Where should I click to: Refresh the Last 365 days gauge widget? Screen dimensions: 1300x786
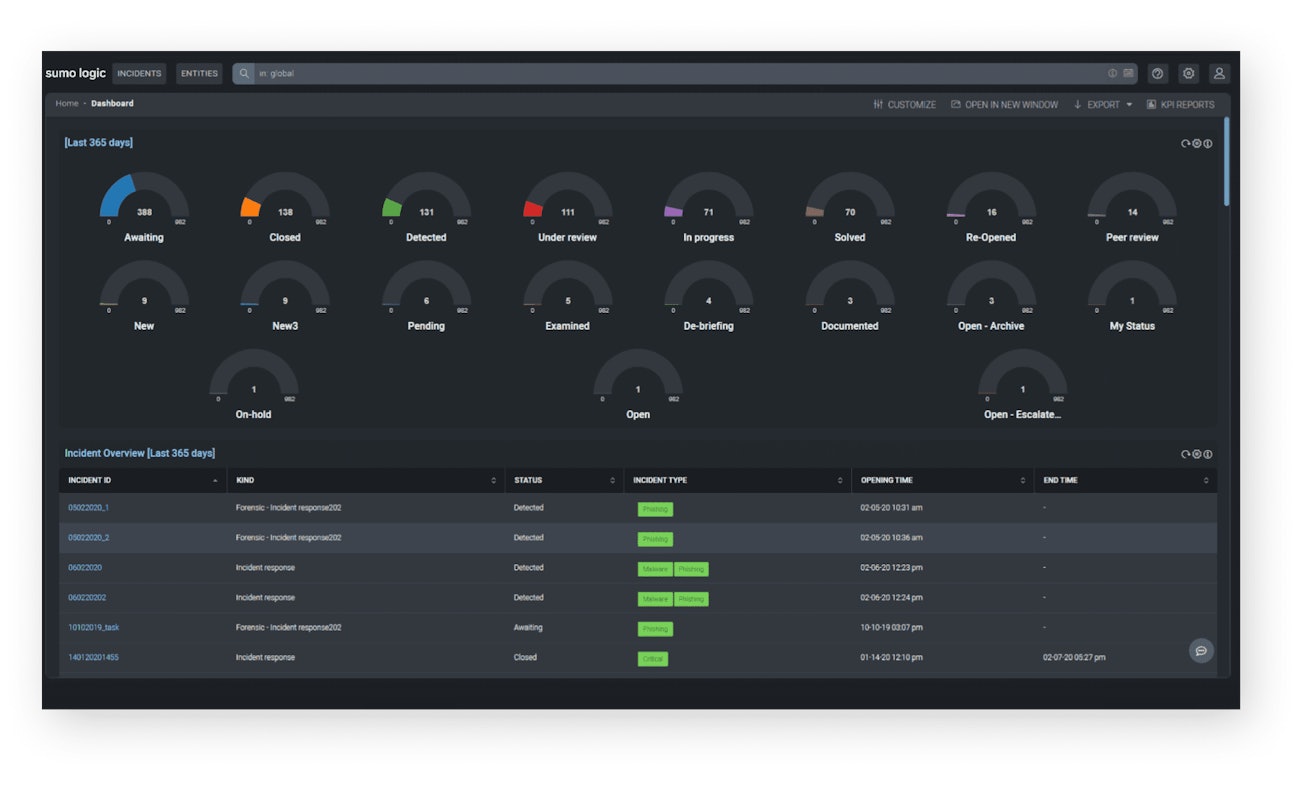pos(1185,144)
